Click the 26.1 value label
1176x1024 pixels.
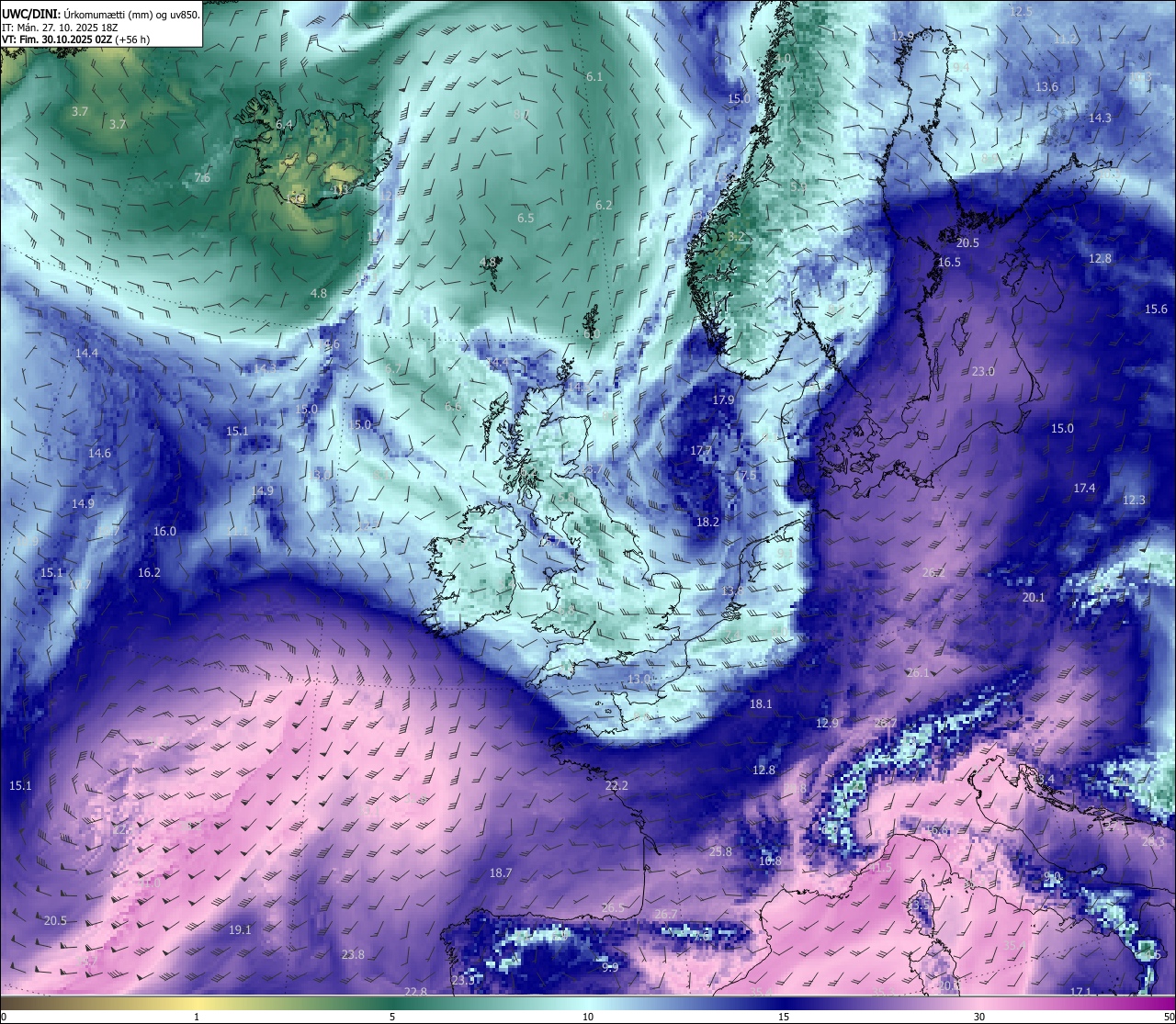click(x=917, y=673)
